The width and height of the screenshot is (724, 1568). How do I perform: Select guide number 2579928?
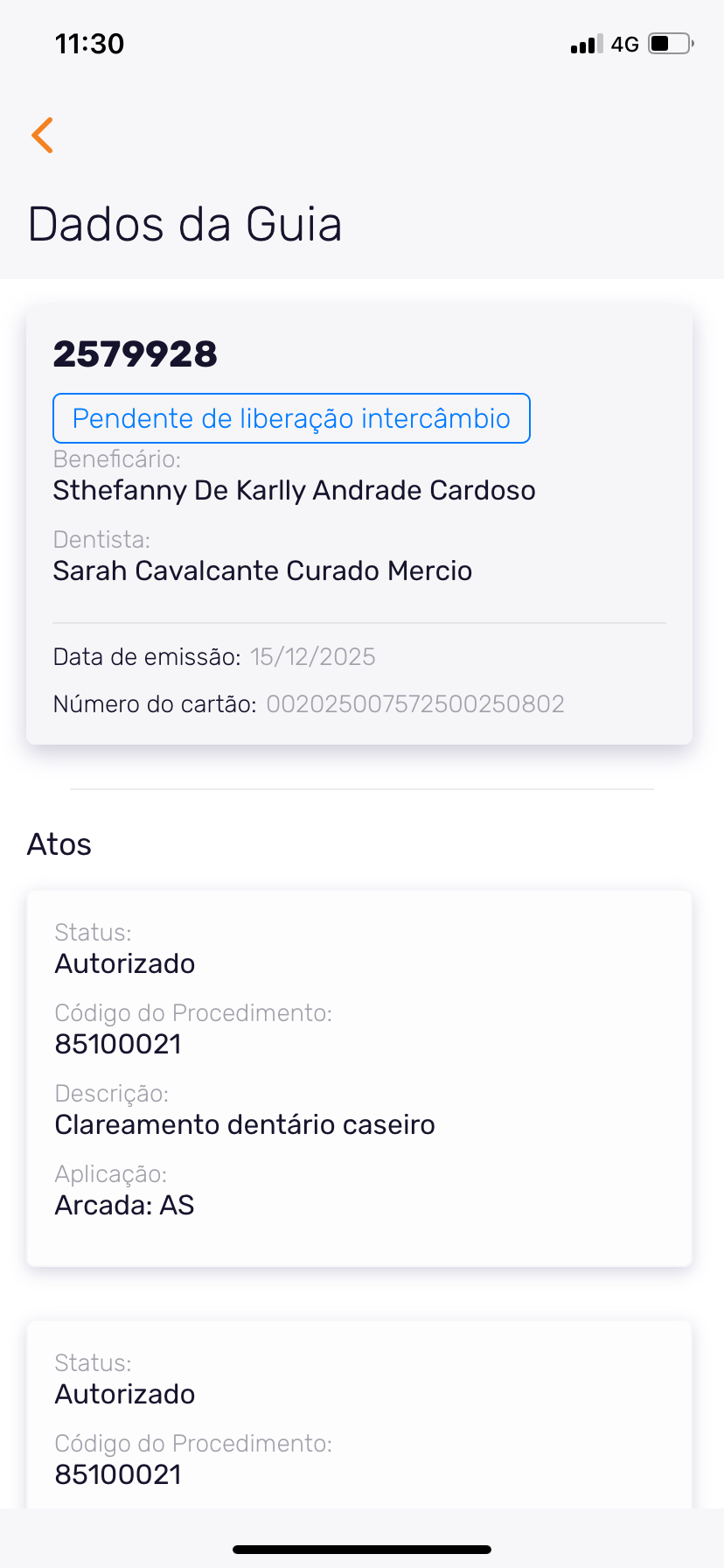(136, 354)
